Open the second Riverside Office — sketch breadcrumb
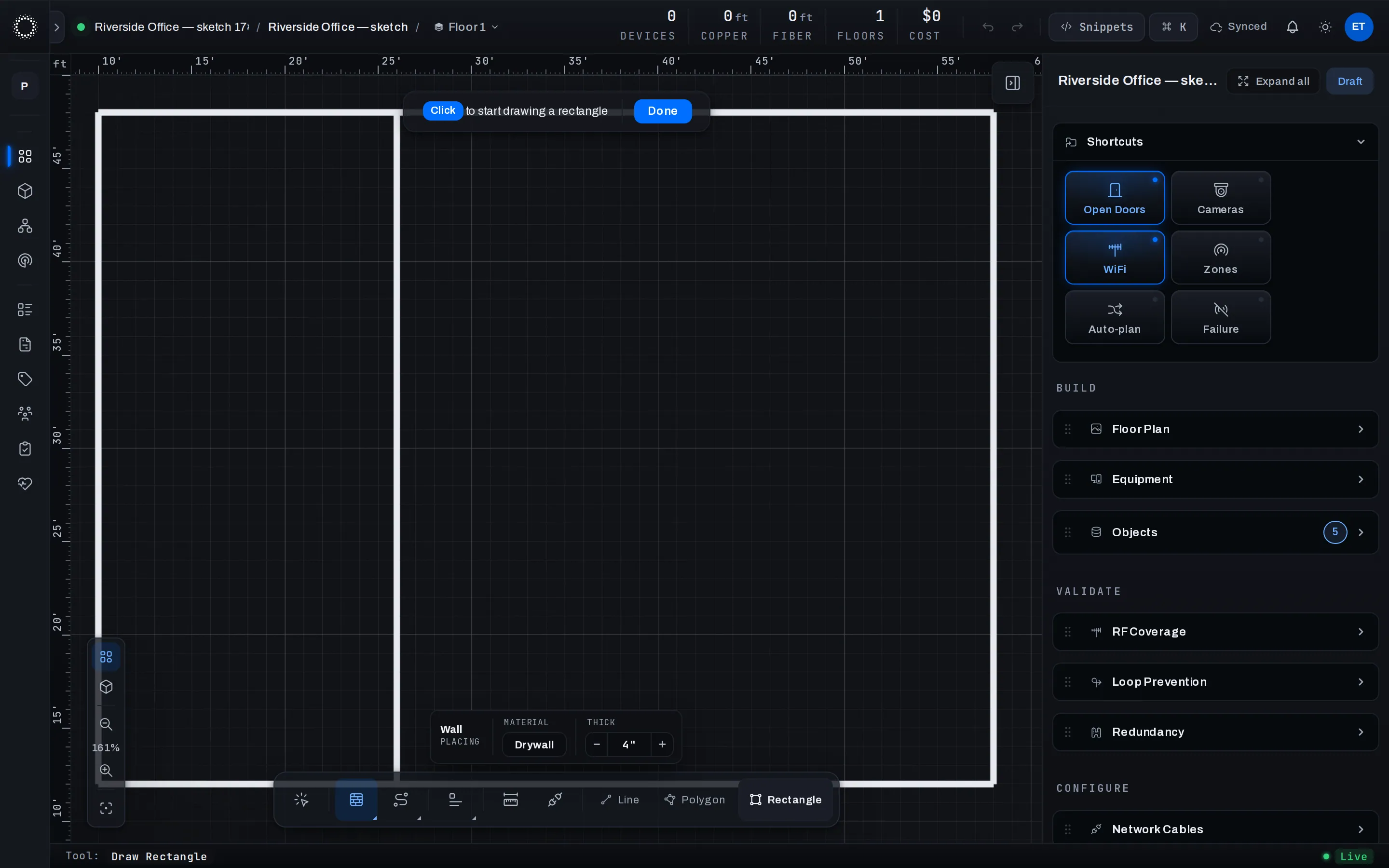Screen dimensions: 1389x868 point(338,27)
